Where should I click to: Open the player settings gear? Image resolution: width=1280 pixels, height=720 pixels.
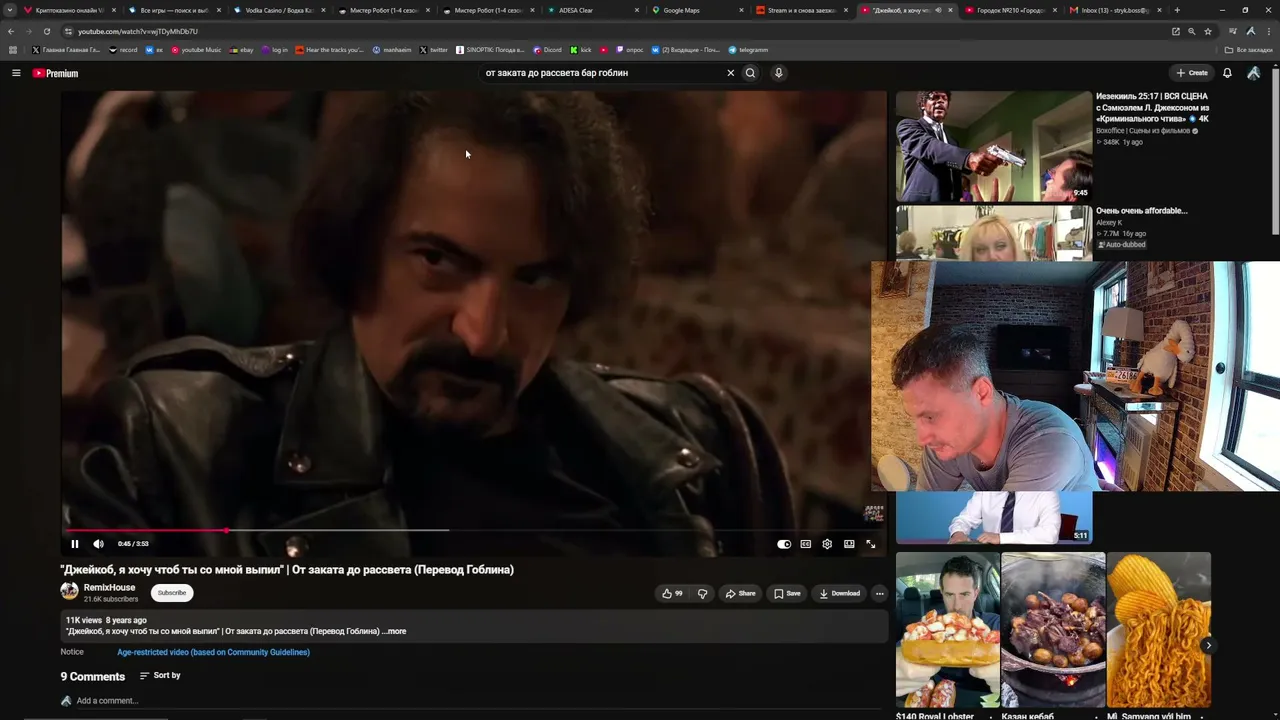(827, 544)
